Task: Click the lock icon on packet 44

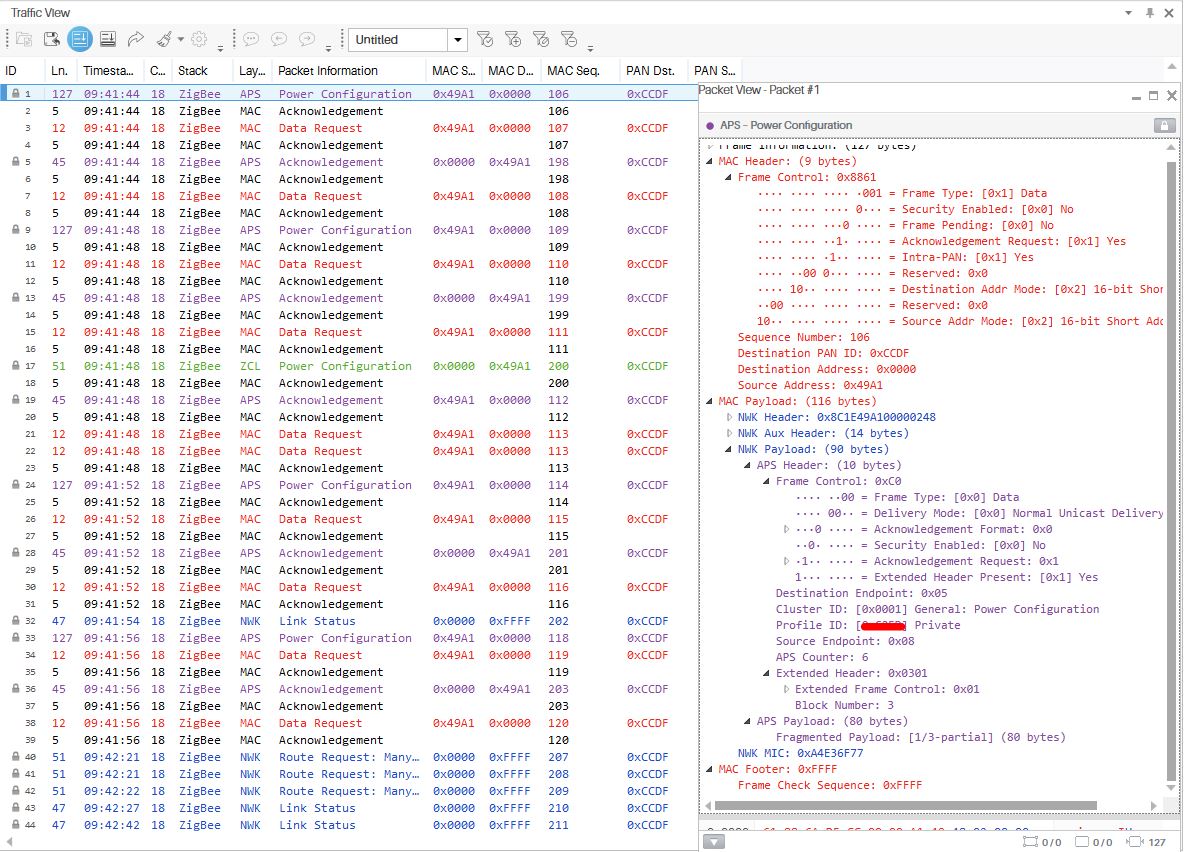Action: click(15, 825)
